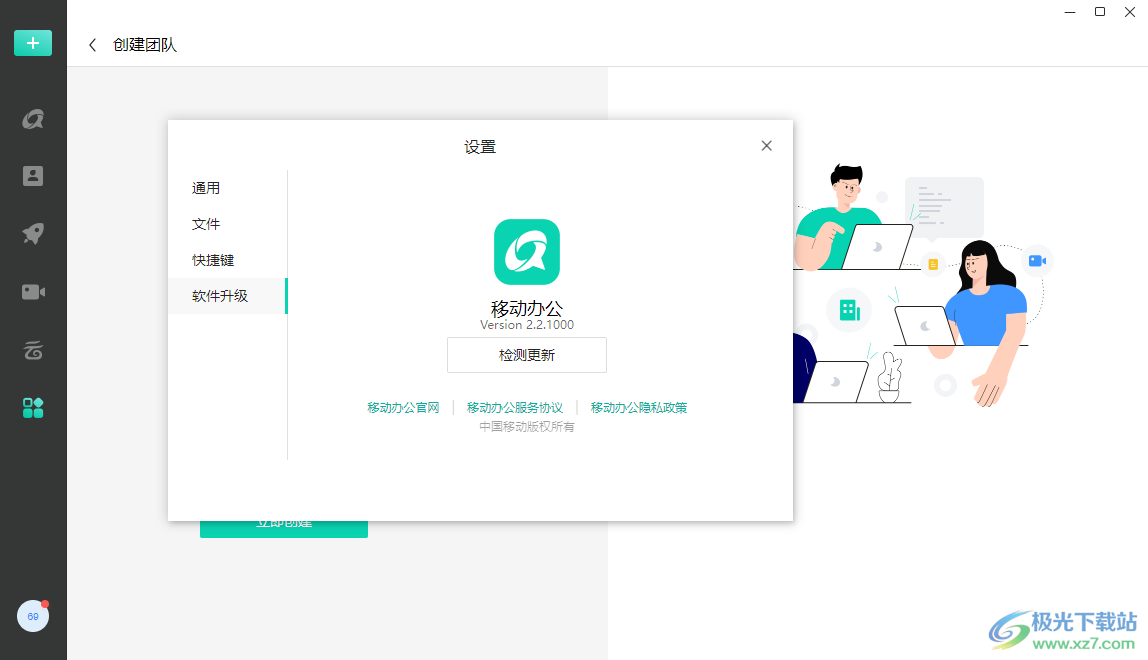1148x660 pixels.
Task: Click the 移动办公 app logo
Action: click(x=527, y=252)
